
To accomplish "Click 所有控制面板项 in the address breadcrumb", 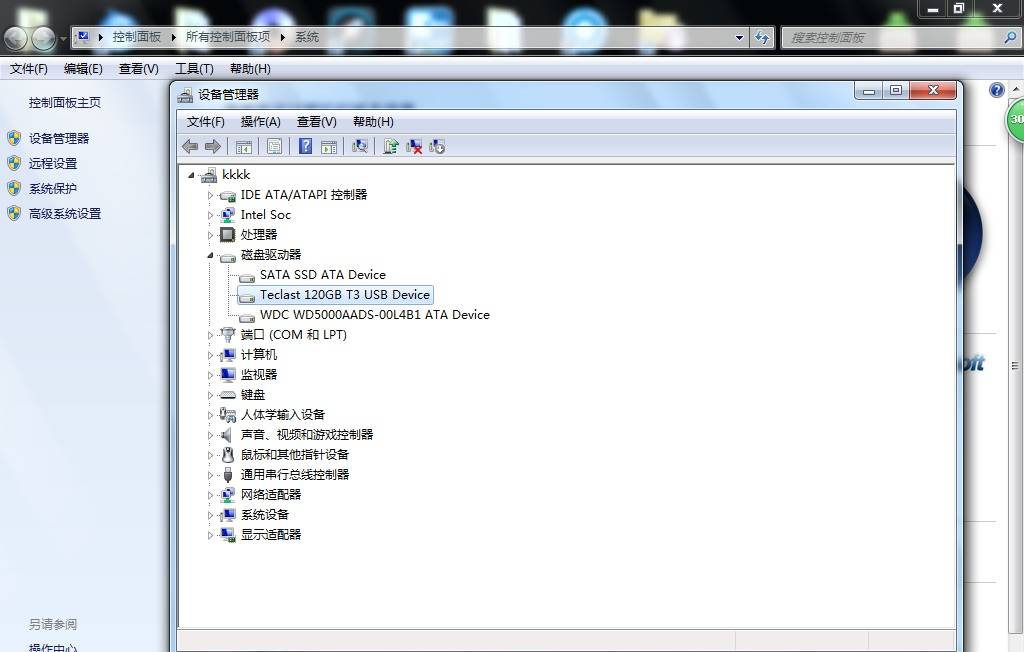I will (x=228, y=37).
